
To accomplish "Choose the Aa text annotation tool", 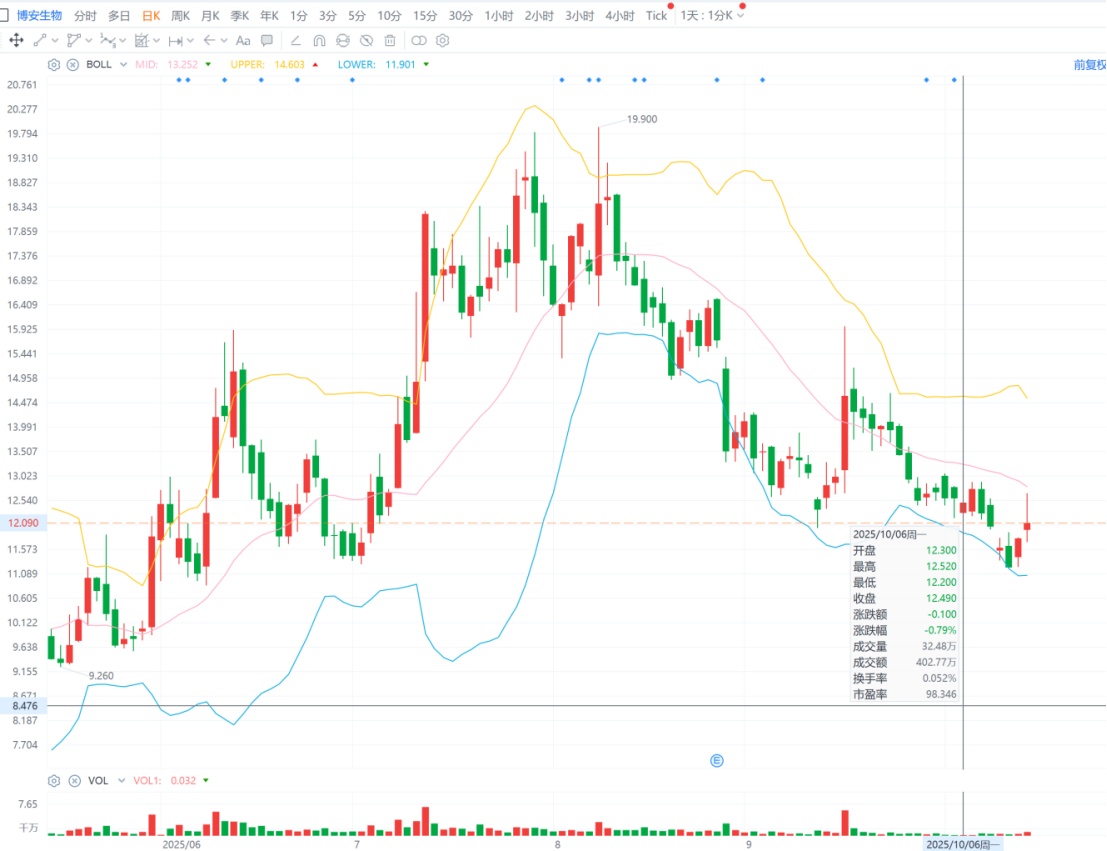I will click(x=243, y=40).
